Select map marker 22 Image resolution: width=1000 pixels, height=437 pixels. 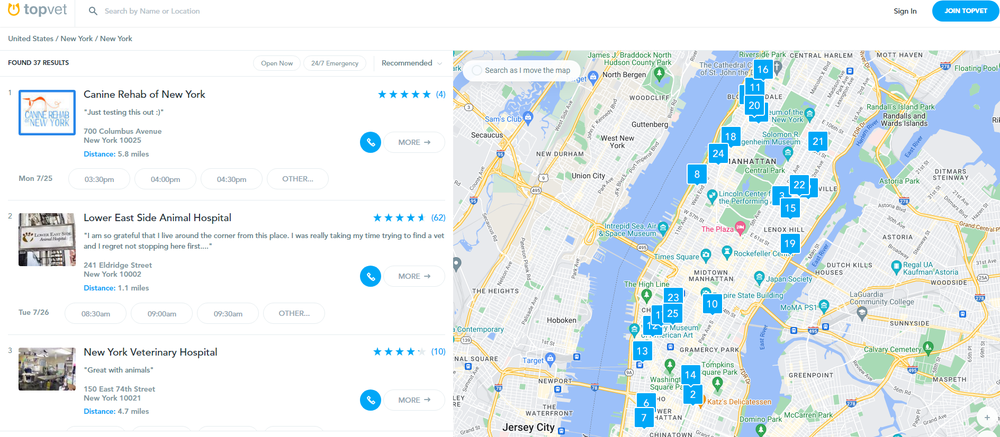point(799,185)
